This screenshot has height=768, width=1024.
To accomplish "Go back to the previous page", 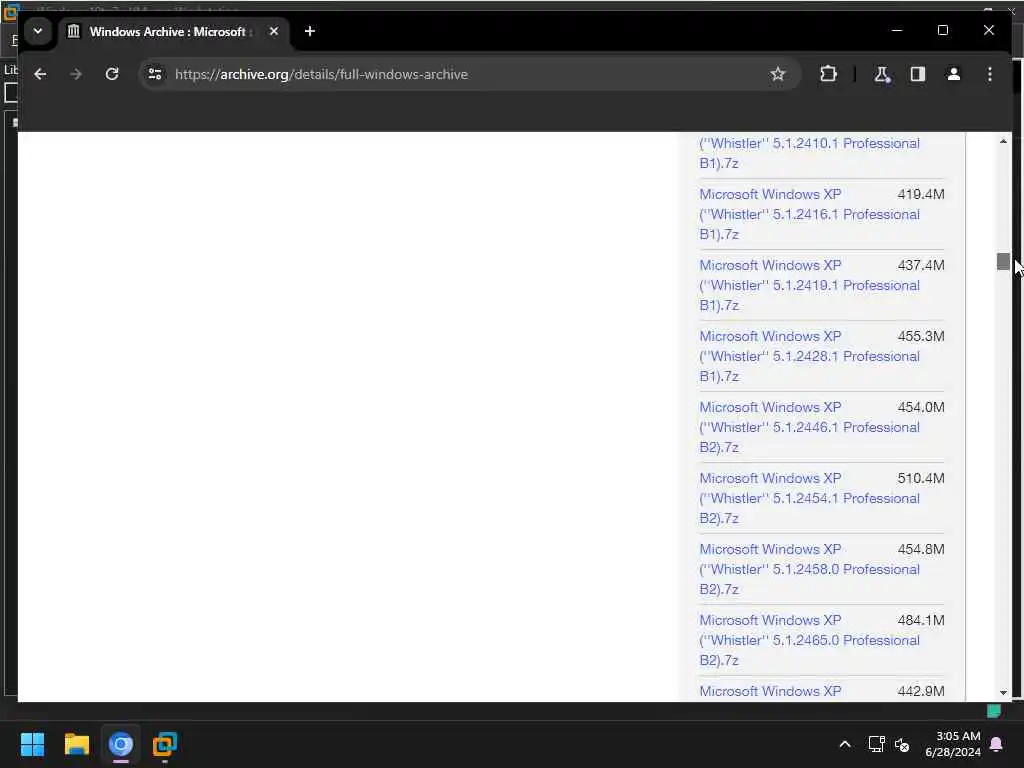I will 40,74.
